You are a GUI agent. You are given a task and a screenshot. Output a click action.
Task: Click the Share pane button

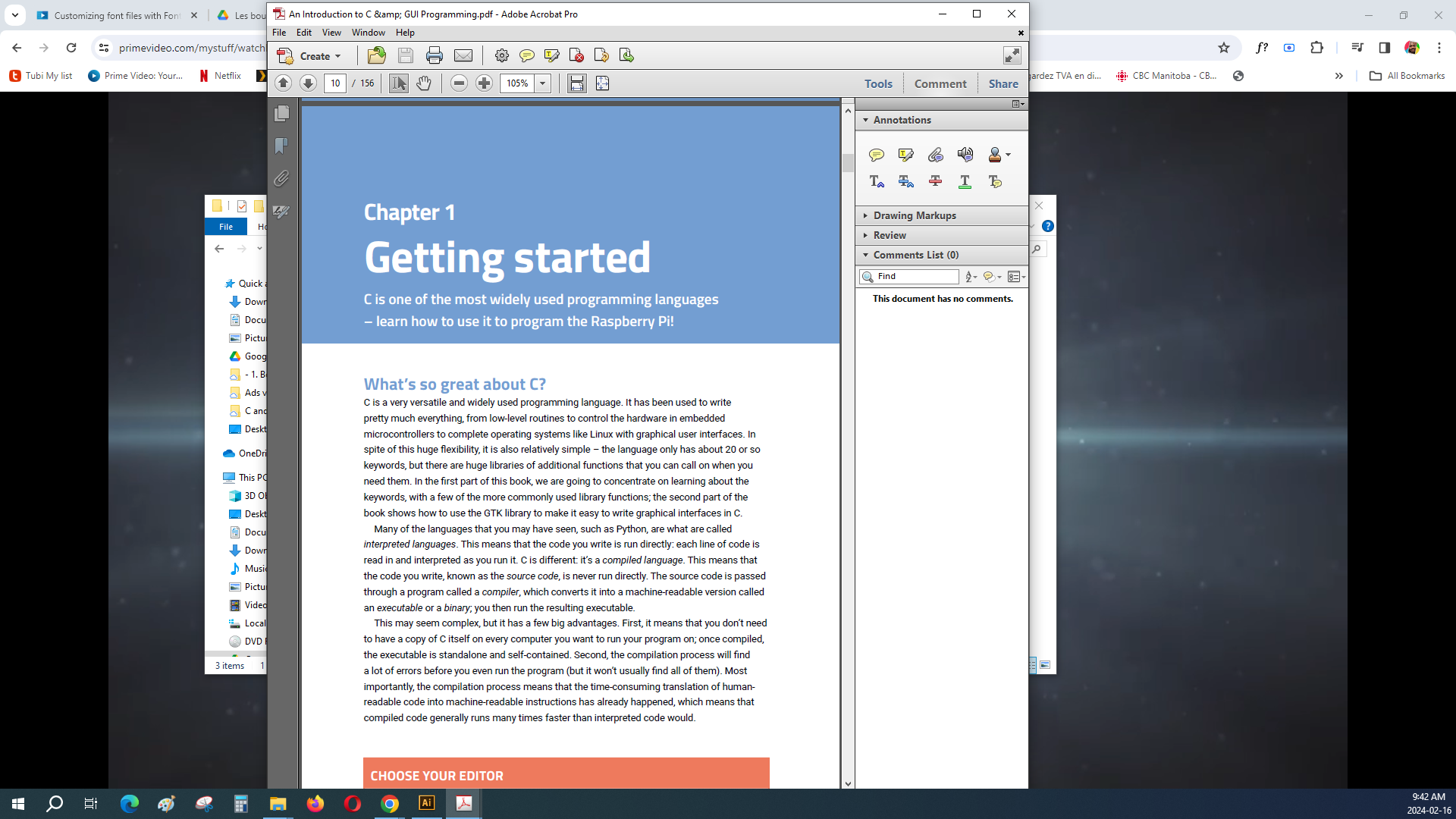pos(1003,83)
